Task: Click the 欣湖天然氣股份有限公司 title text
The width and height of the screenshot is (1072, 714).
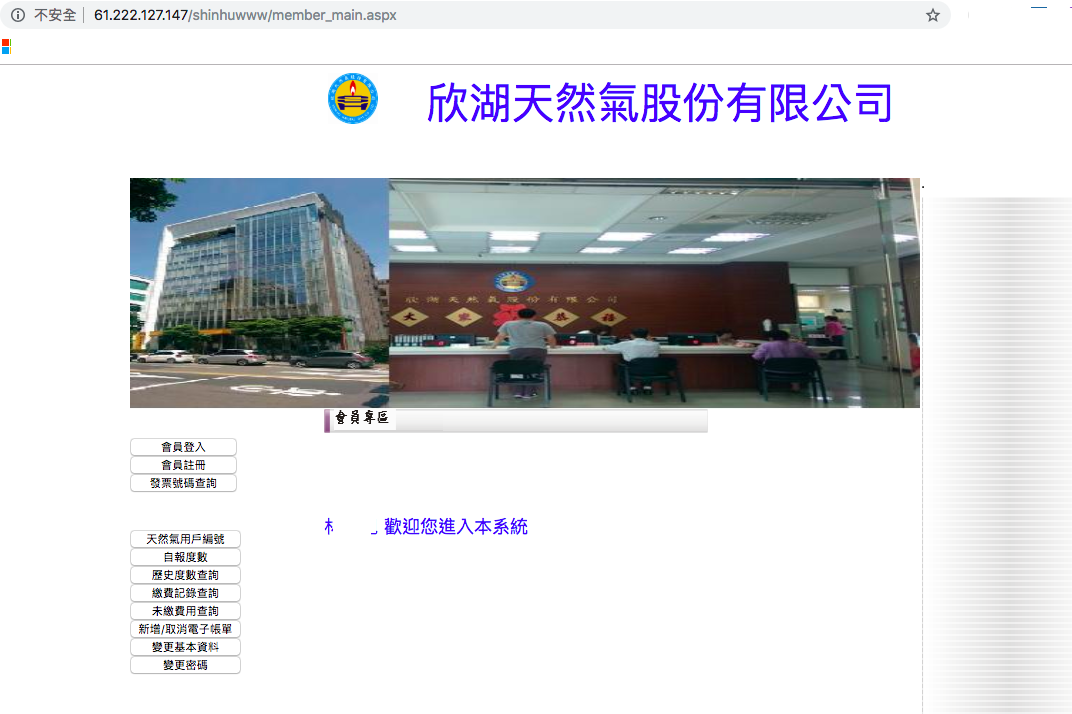Action: pyautogui.click(x=660, y=103)
